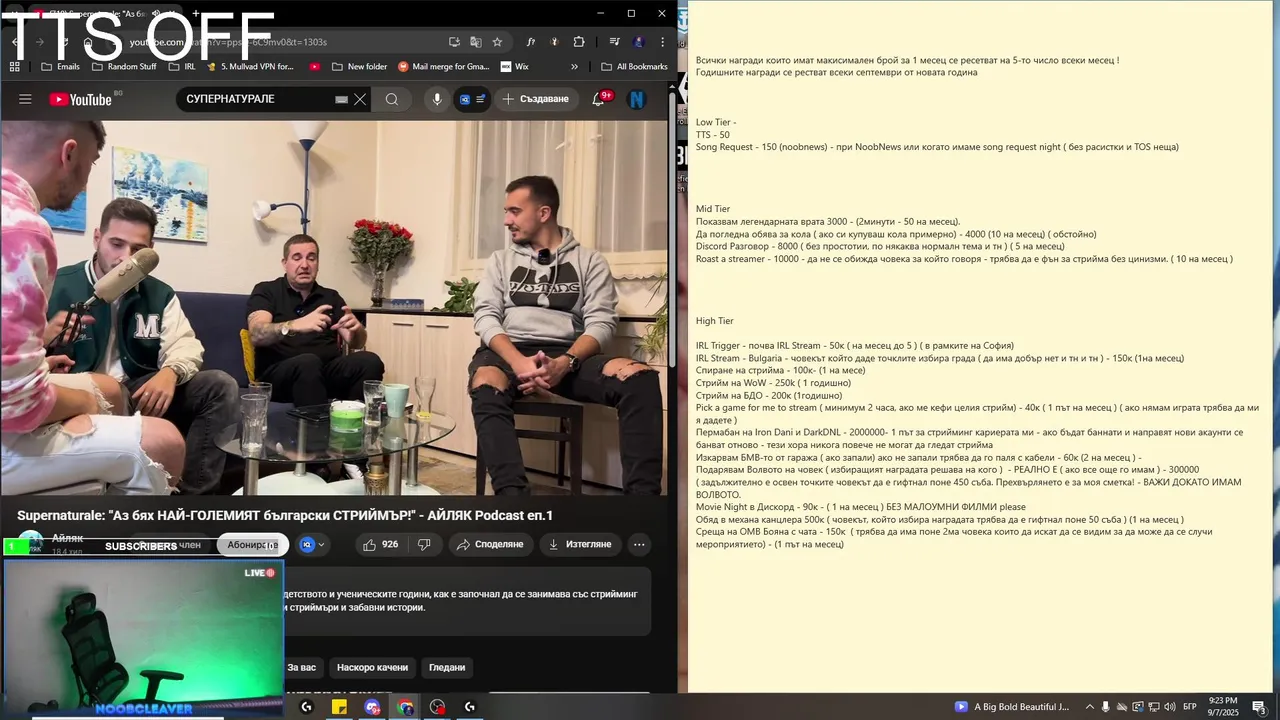Dislike the video with thumbs down
This screenshot has width=1280, height=720.
[x=424, y=544]
